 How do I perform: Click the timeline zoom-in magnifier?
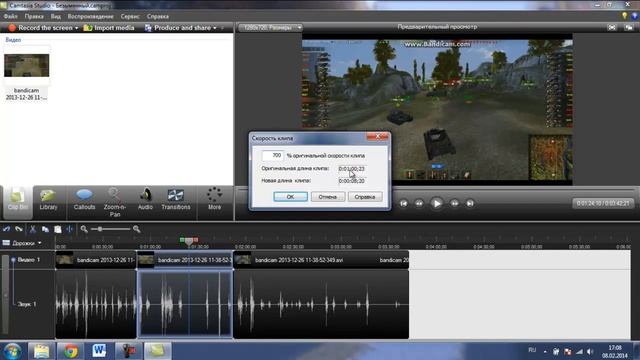[x=136, y=229]
